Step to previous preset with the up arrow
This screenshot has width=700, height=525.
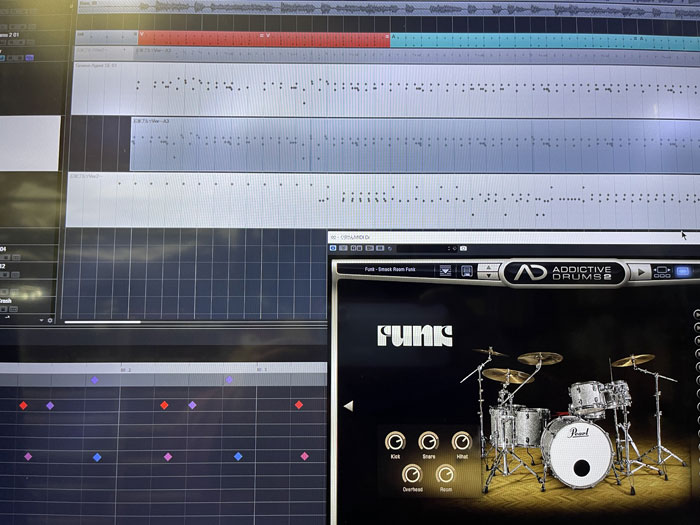488,267
